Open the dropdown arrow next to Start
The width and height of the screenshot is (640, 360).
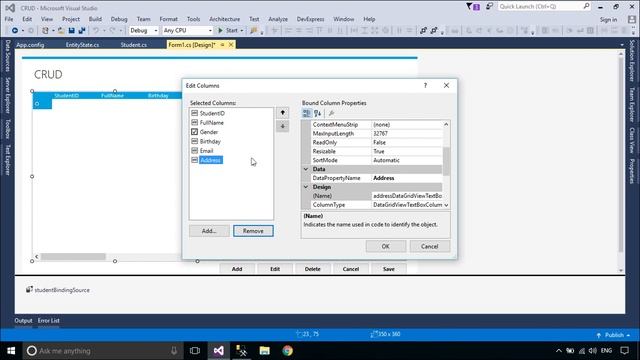pos(242,31)
